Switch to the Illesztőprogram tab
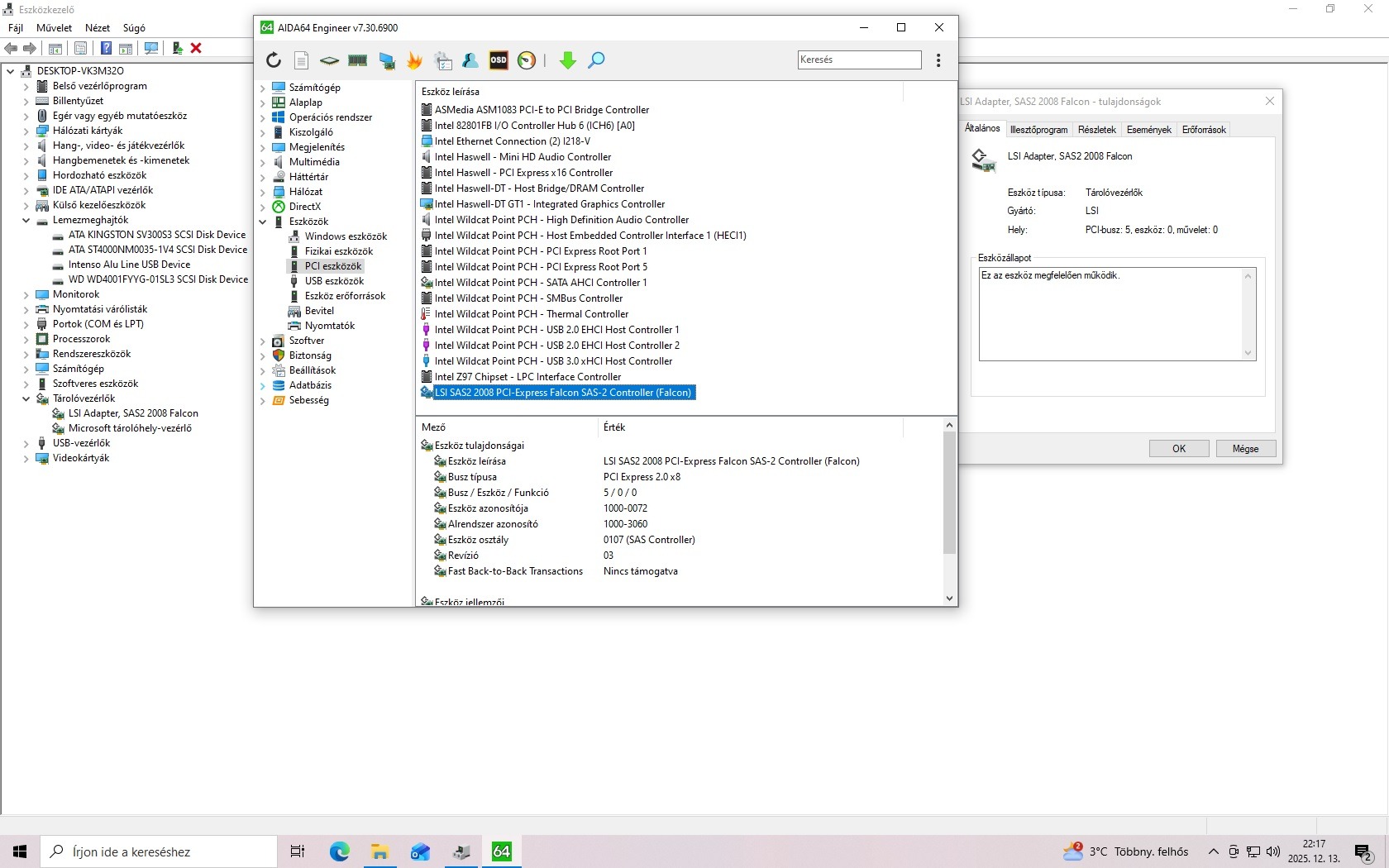The image size is (1389, 868). tap(1038, 130)
